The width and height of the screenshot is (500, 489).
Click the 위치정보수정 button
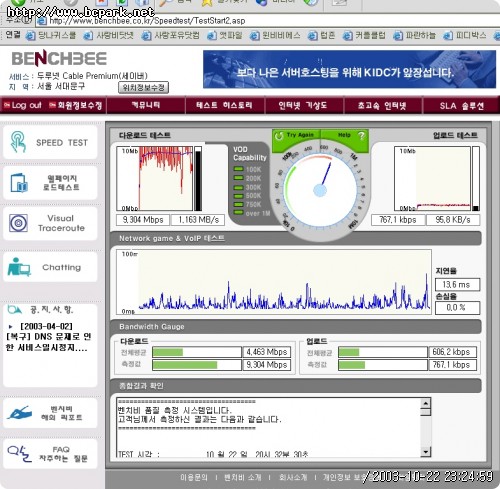click(x=144, y=87)
